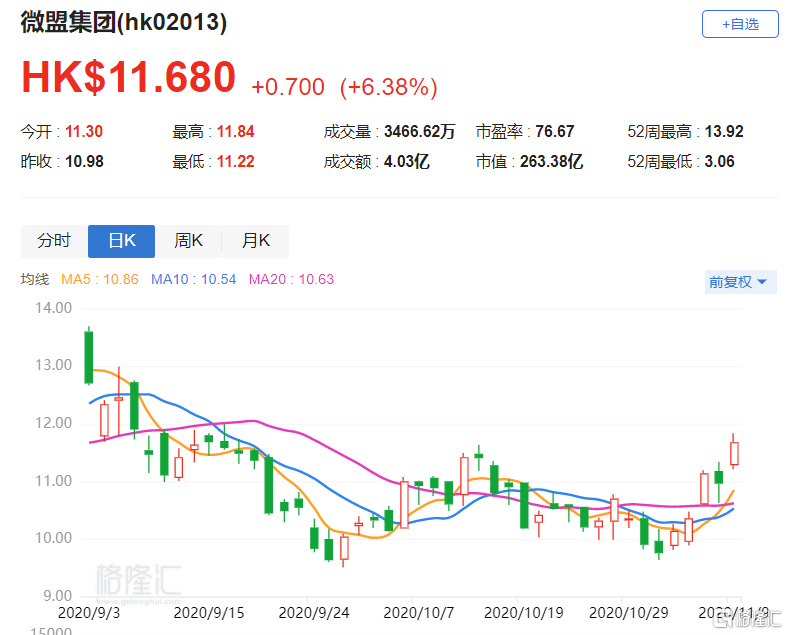Click the 格隆汇 logo at bottom right corner
788x635 pixels.
pyautogui.click(x=745, y=620)
